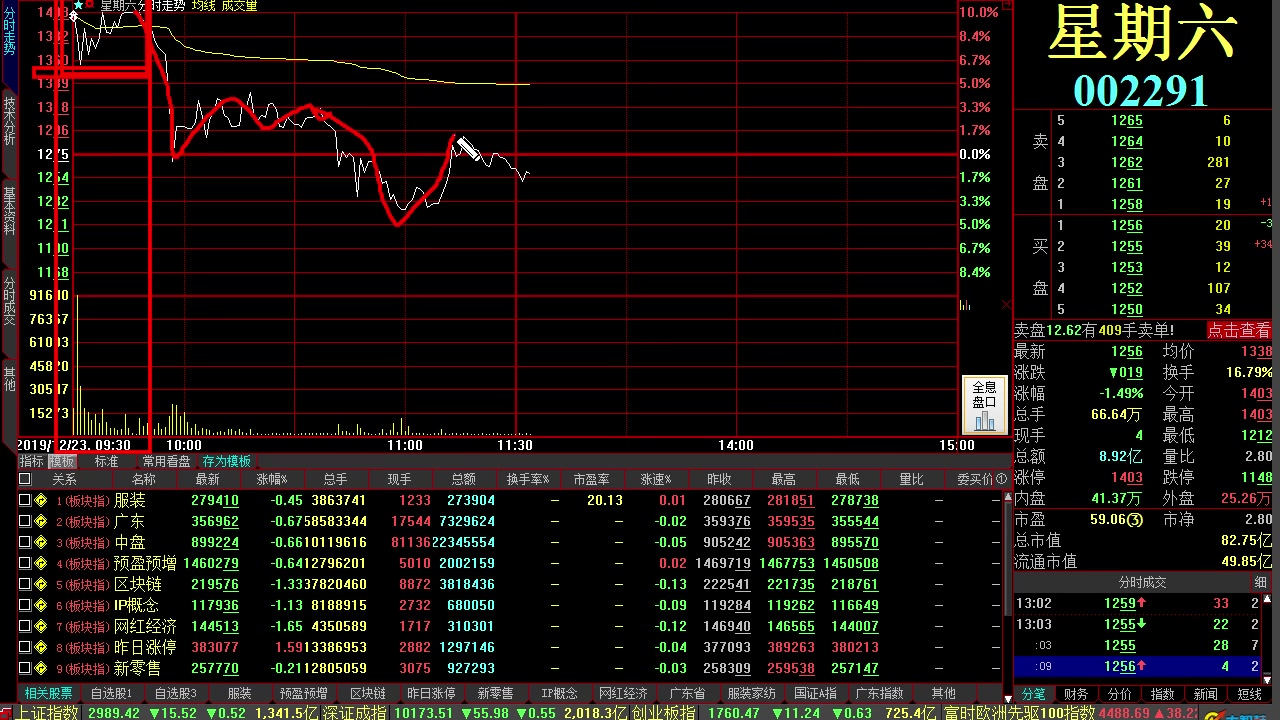Open the 全息盘口 bar-chart button
The image size is (1280, 720).
pos(984,404)
